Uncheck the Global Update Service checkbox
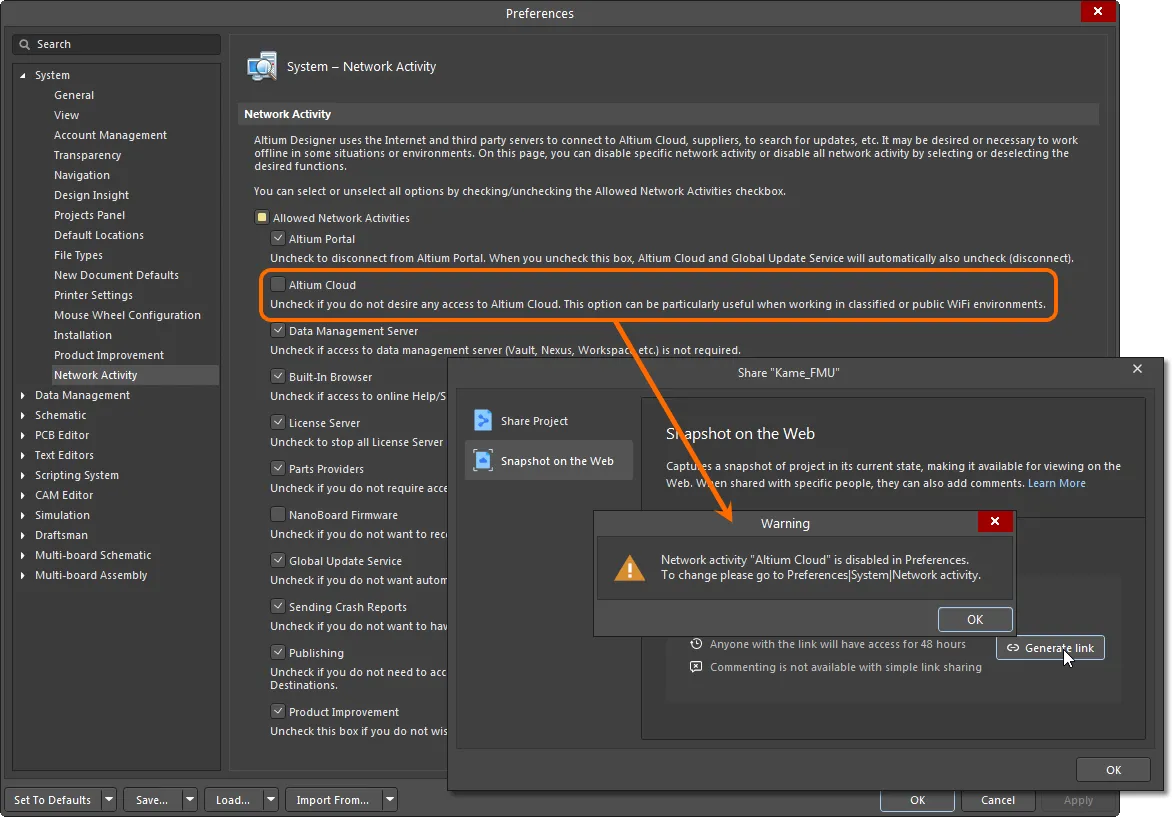Image resolution: width=1172 pixels, height=817 pixels. coord(278,560)
